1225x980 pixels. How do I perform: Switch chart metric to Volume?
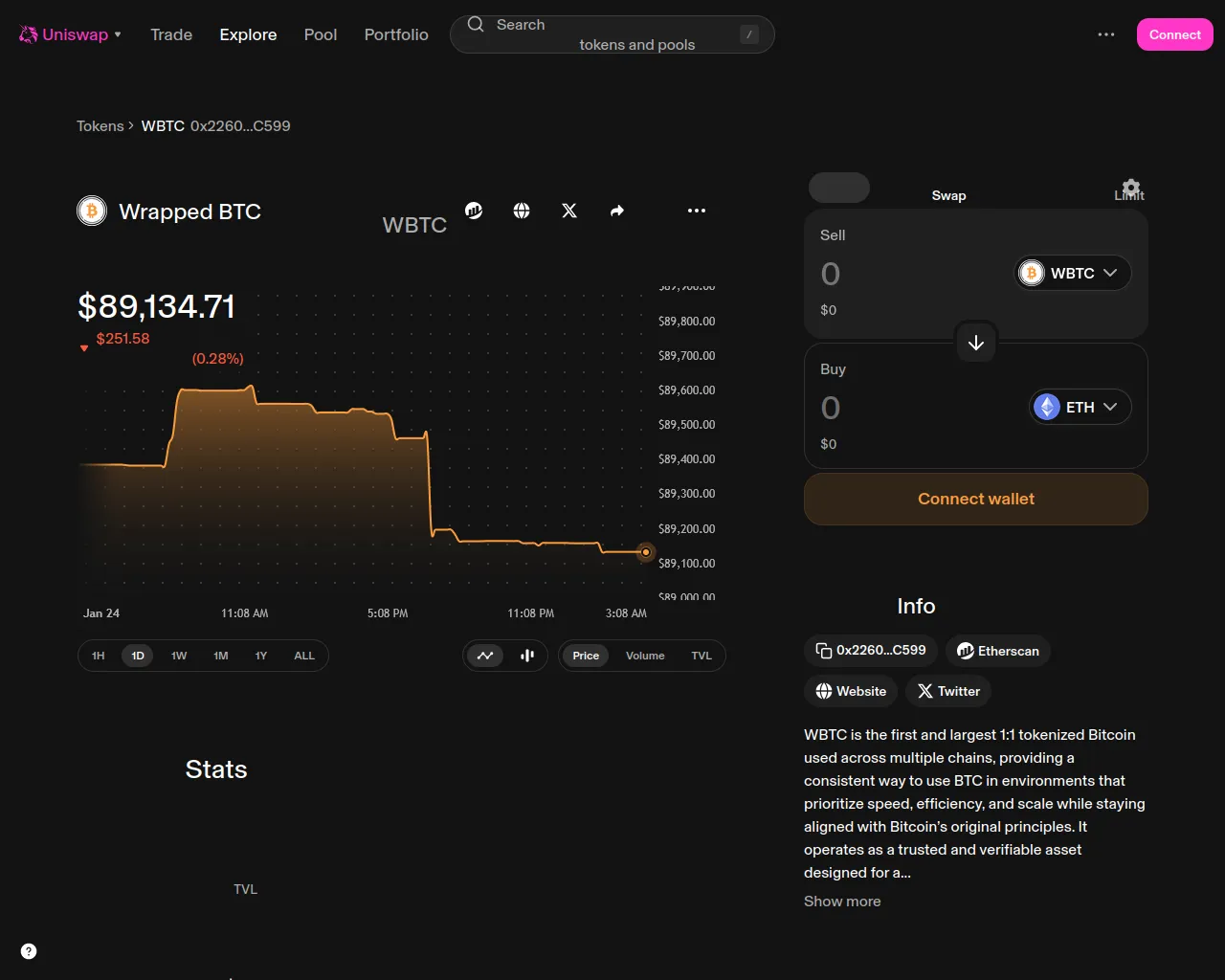pos(645,656)
